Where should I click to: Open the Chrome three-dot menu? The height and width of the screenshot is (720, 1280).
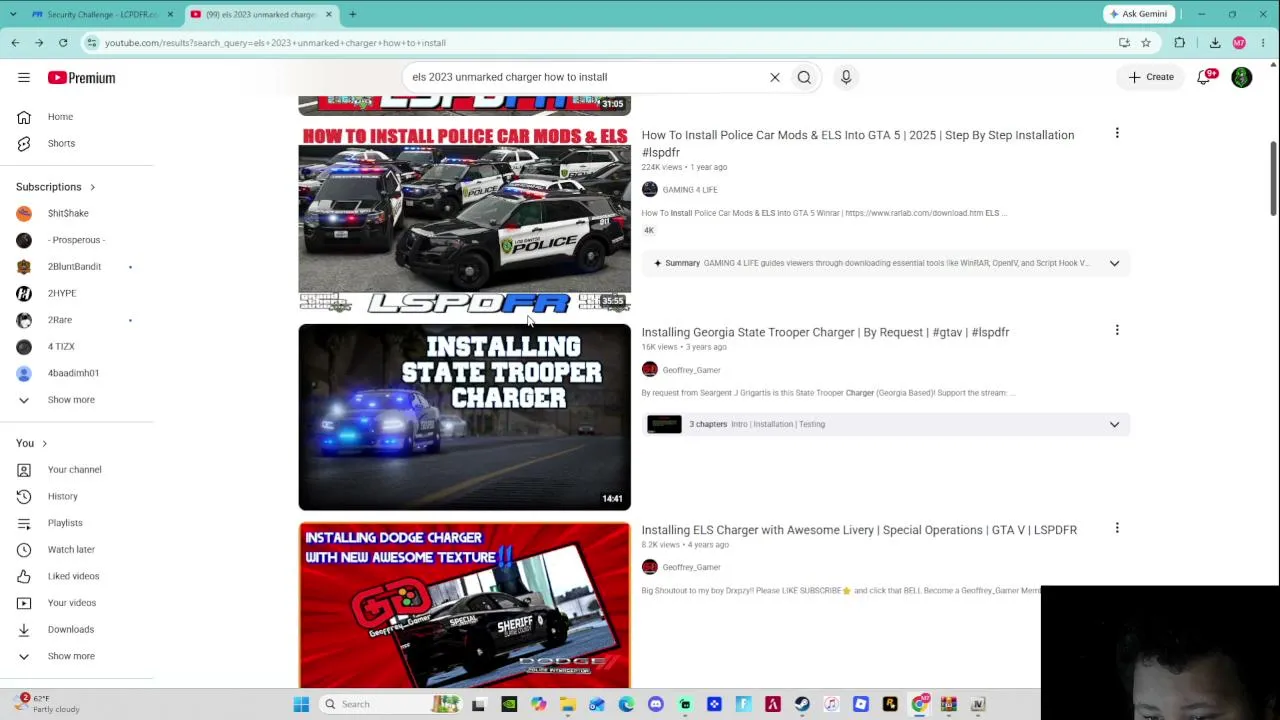(x=1264, y=43)
